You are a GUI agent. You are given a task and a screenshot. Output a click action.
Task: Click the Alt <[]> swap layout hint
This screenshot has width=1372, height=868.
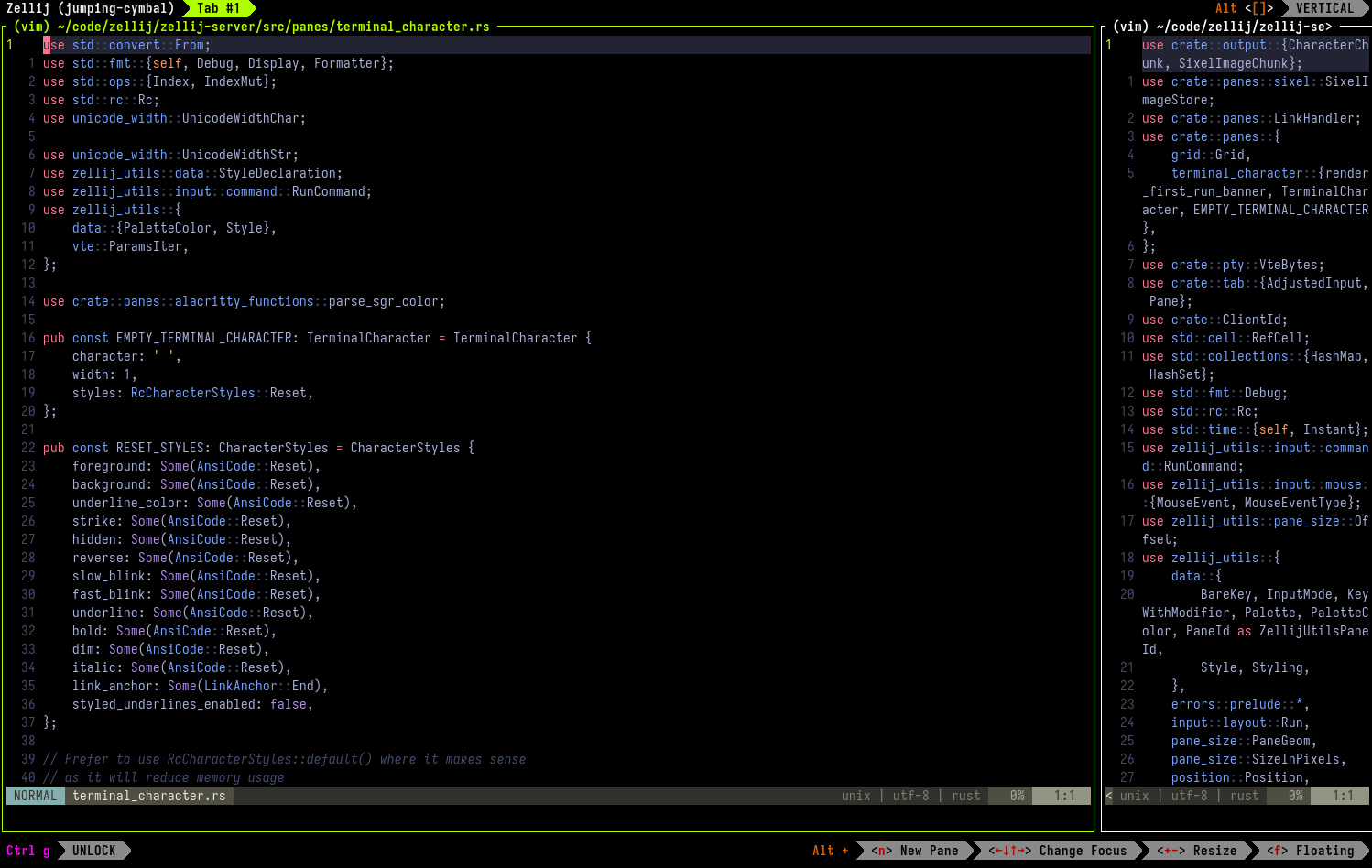[x=1244, y=8]
